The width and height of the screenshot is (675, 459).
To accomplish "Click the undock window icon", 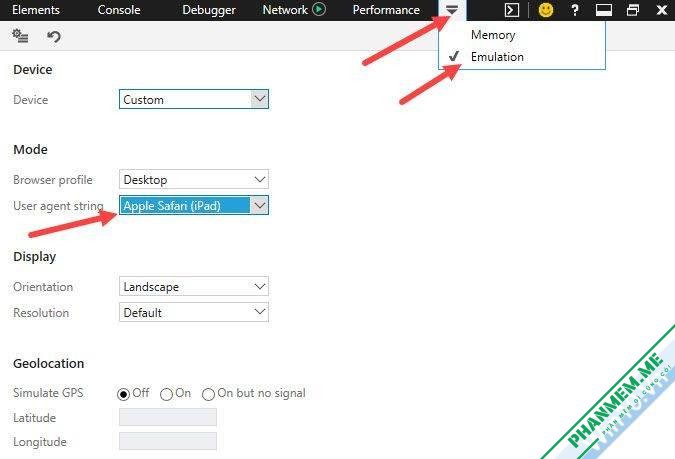I will 632,10.
